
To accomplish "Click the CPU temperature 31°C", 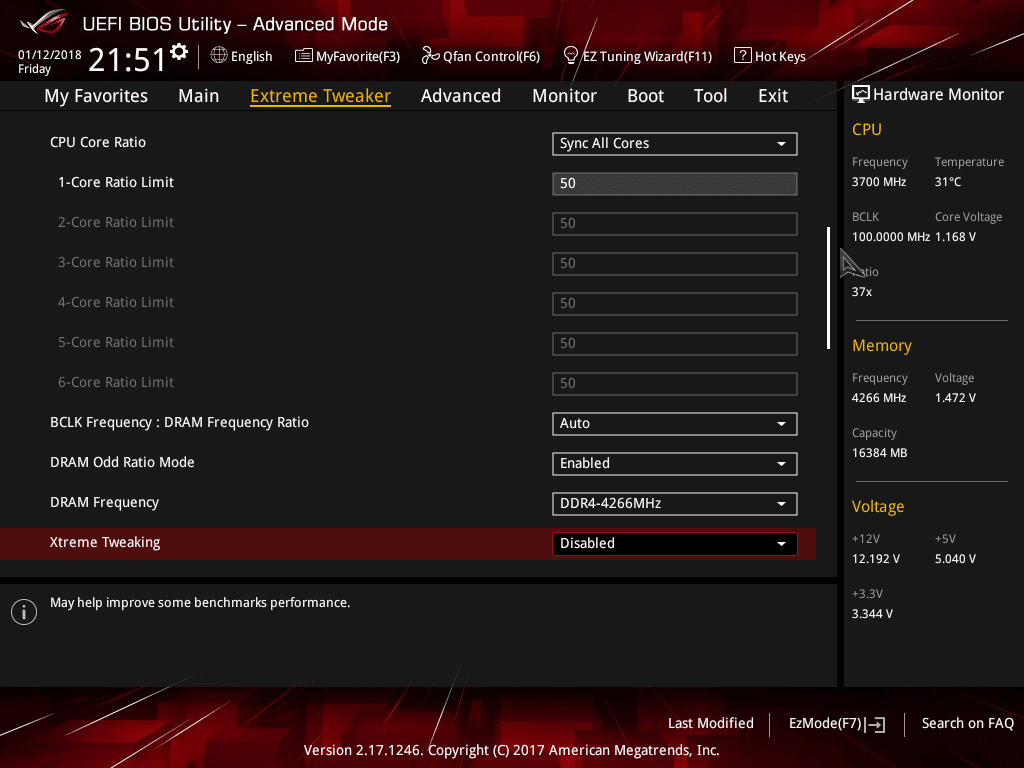I will click(x=948, y=182).
